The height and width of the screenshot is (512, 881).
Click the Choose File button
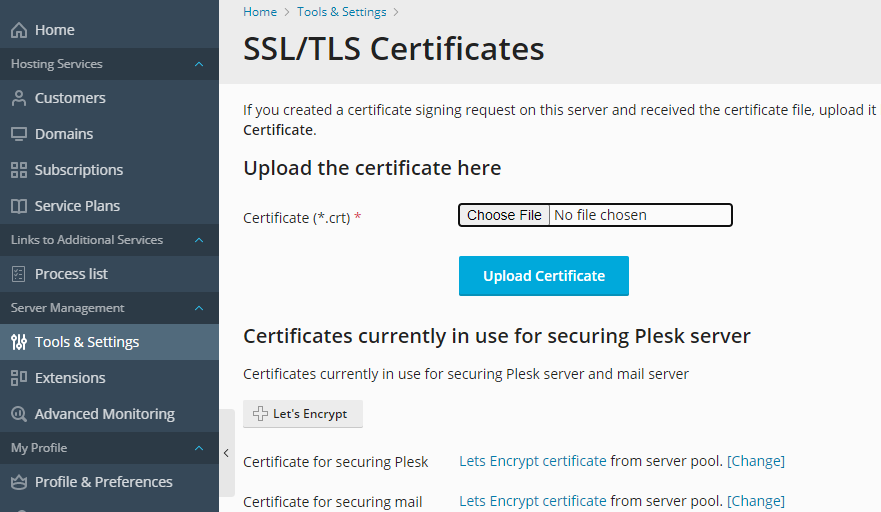click(x=504, y=215)
